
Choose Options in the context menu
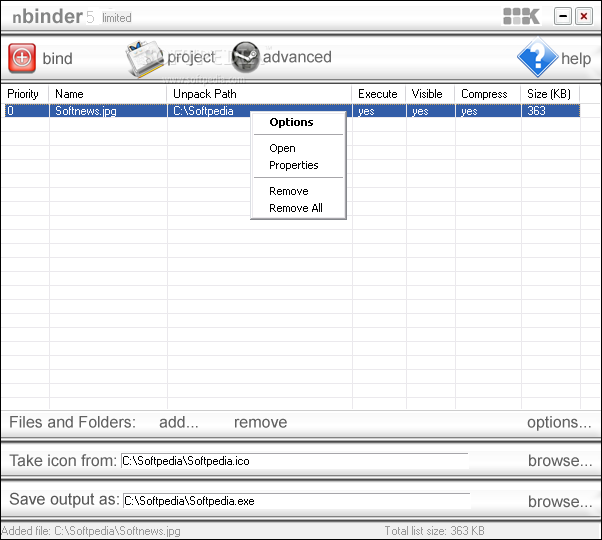point(291,122)
